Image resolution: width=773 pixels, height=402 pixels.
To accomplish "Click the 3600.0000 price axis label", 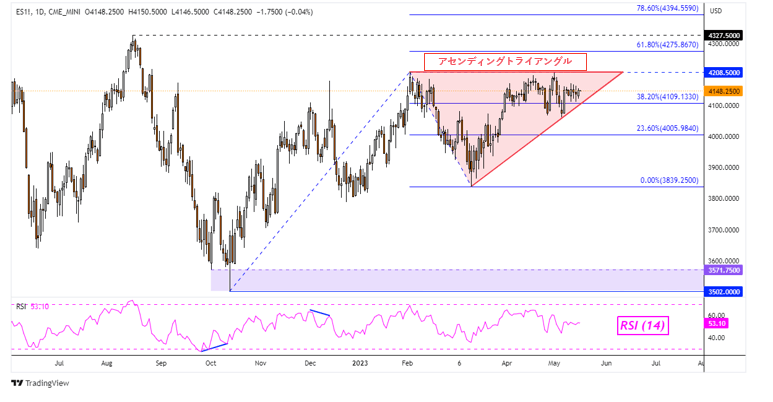I will pyautogui.click(x=724, y=261).
